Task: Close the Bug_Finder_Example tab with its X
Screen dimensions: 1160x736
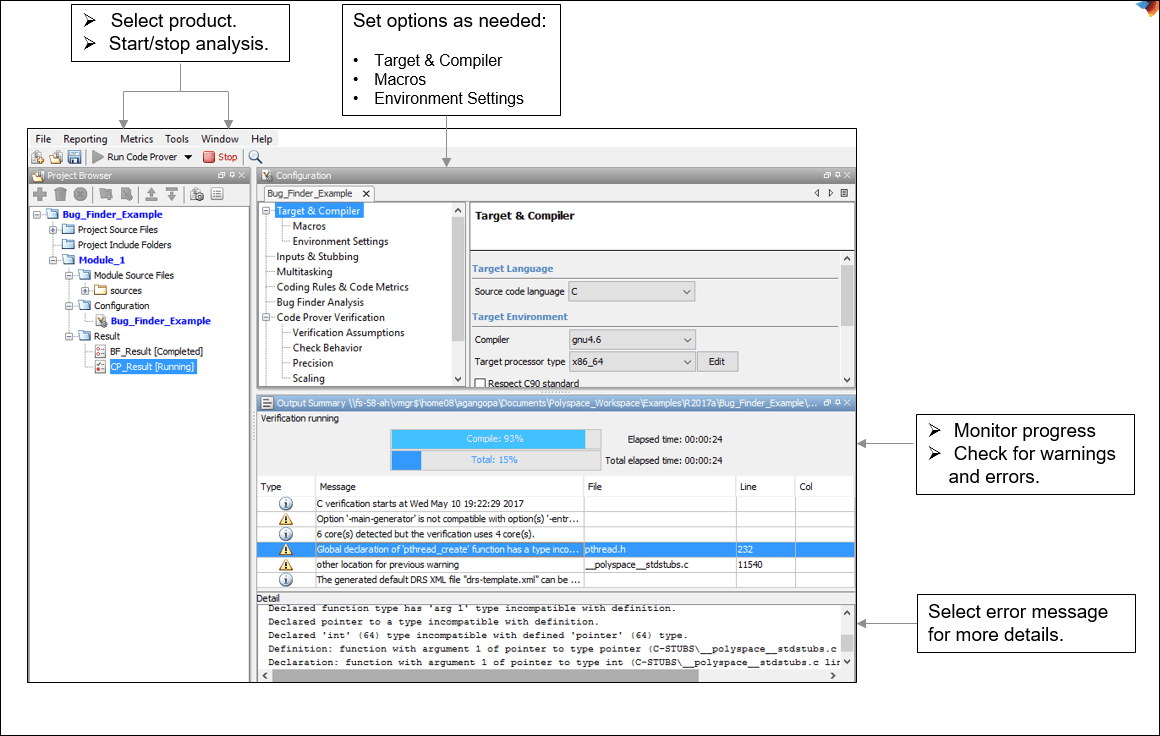Action: (365, 193)
